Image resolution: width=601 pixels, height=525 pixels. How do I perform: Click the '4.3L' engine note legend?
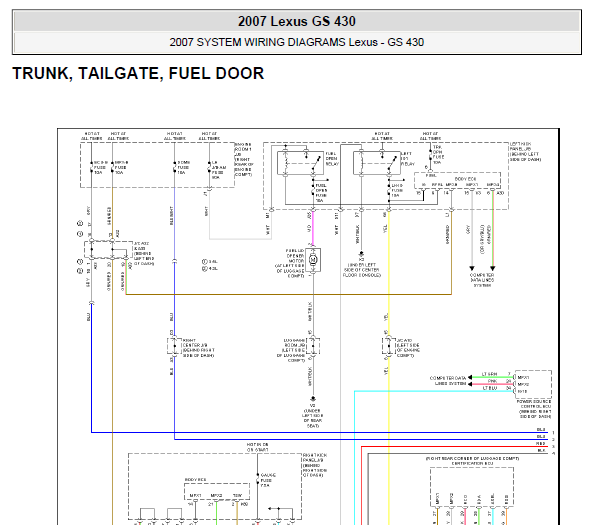(x=210, y=269)
